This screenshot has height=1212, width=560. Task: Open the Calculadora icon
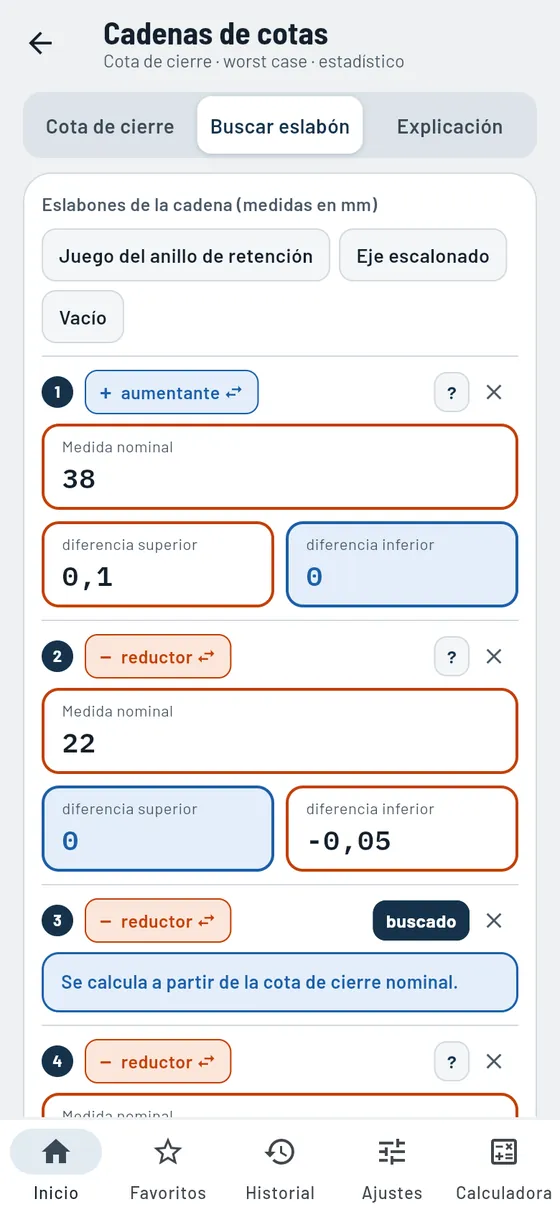pyautogui.click(x=504, y=1152)
